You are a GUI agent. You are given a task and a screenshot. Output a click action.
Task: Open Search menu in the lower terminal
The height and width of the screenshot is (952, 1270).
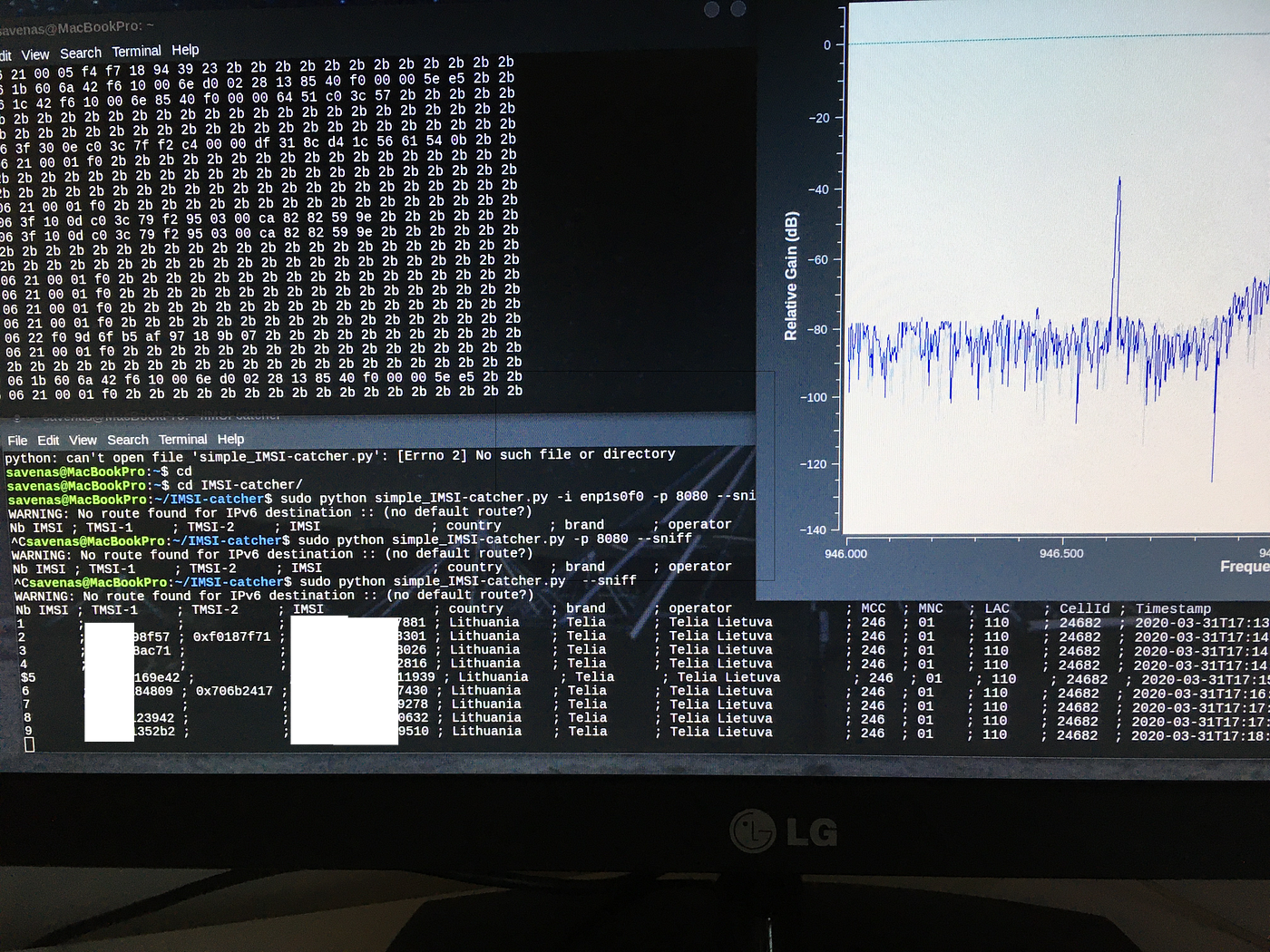coord(128,440)
